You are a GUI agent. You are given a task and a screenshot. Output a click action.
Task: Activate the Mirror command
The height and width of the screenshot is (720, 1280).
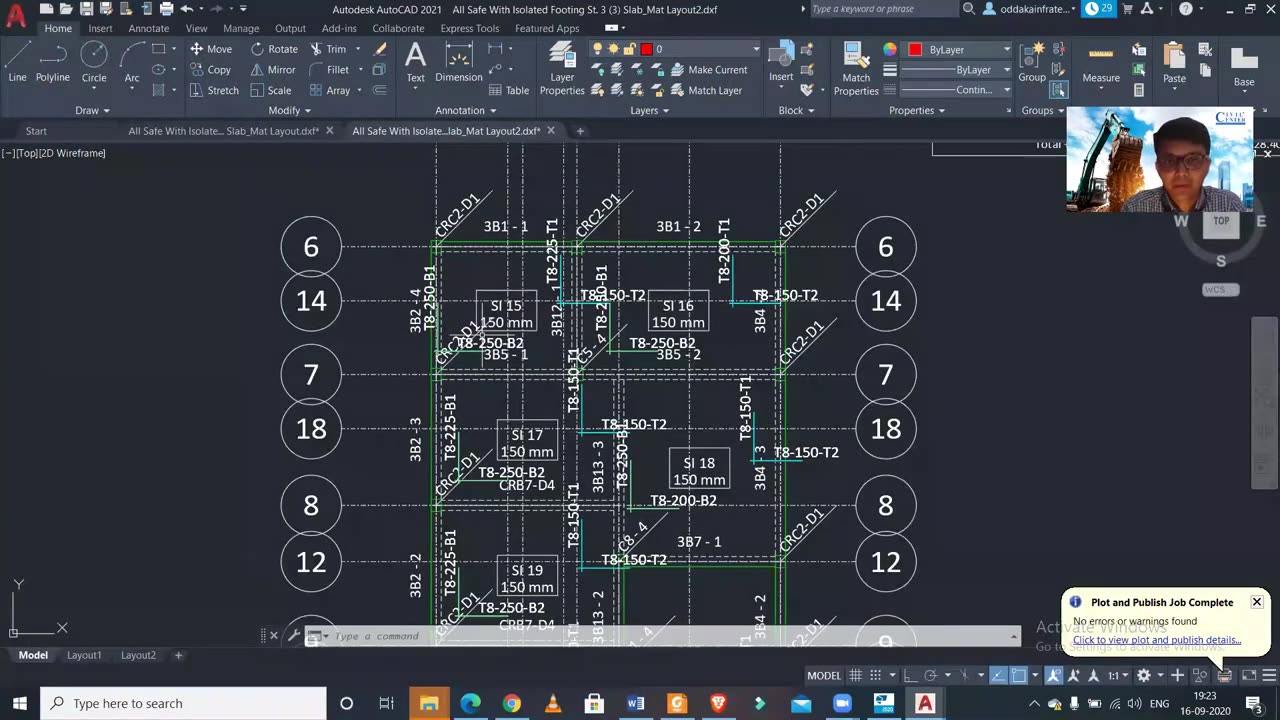[273, 70]
